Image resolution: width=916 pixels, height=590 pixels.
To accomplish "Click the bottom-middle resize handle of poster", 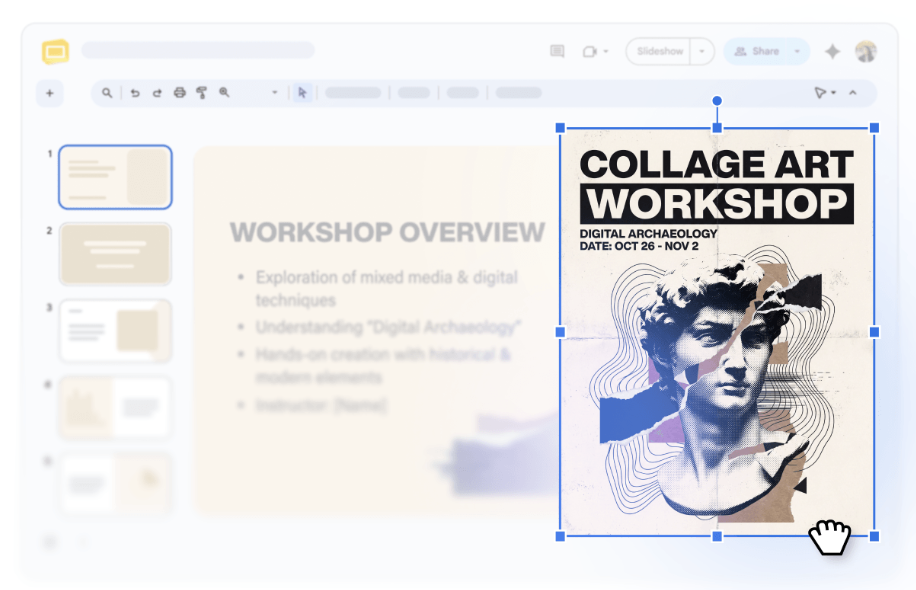I will coord(717,536).
